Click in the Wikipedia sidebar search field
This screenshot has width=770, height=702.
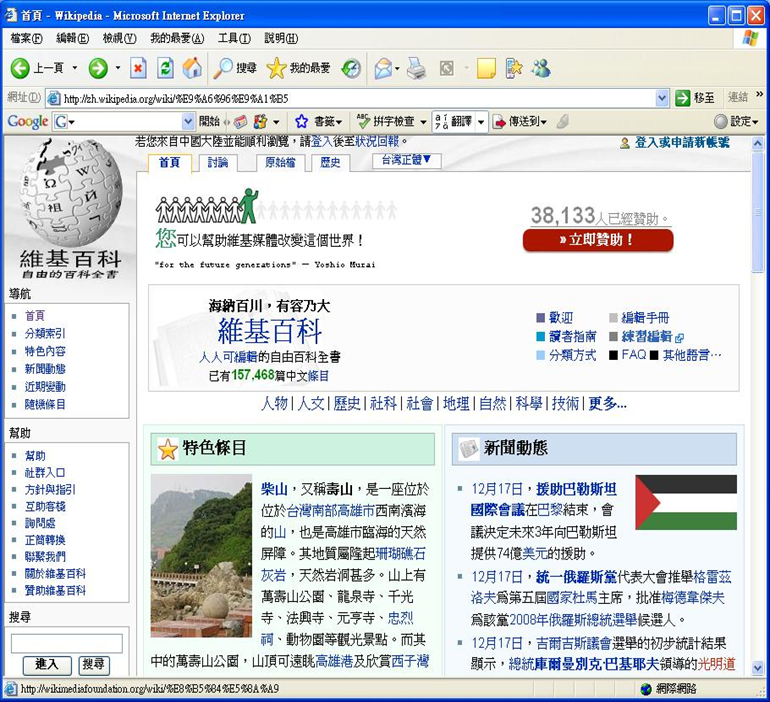(67, 644)
